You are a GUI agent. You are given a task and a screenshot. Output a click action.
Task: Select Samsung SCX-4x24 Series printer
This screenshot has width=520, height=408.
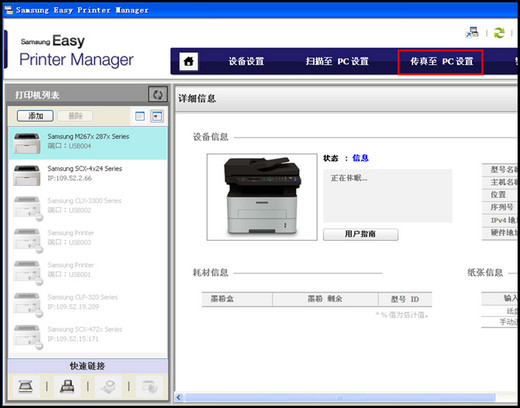click(88, 175)
